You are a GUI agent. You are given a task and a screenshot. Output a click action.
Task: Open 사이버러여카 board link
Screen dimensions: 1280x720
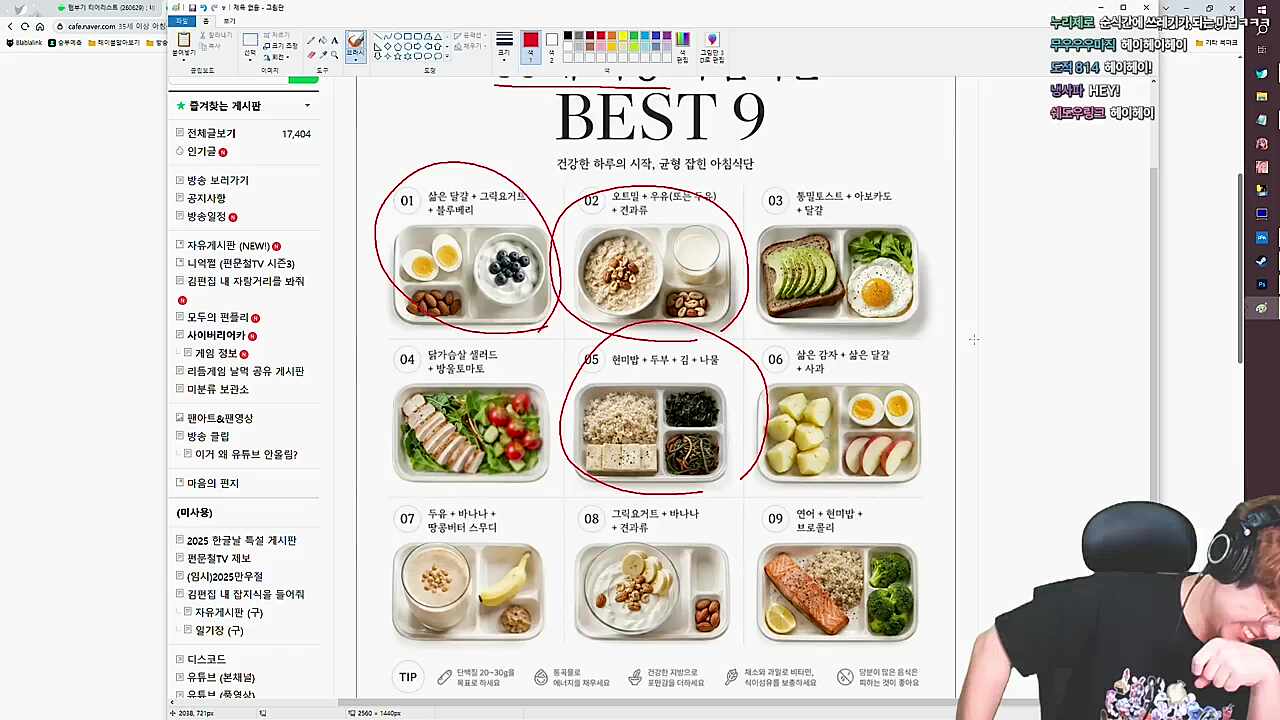click(x=216, y=335)
